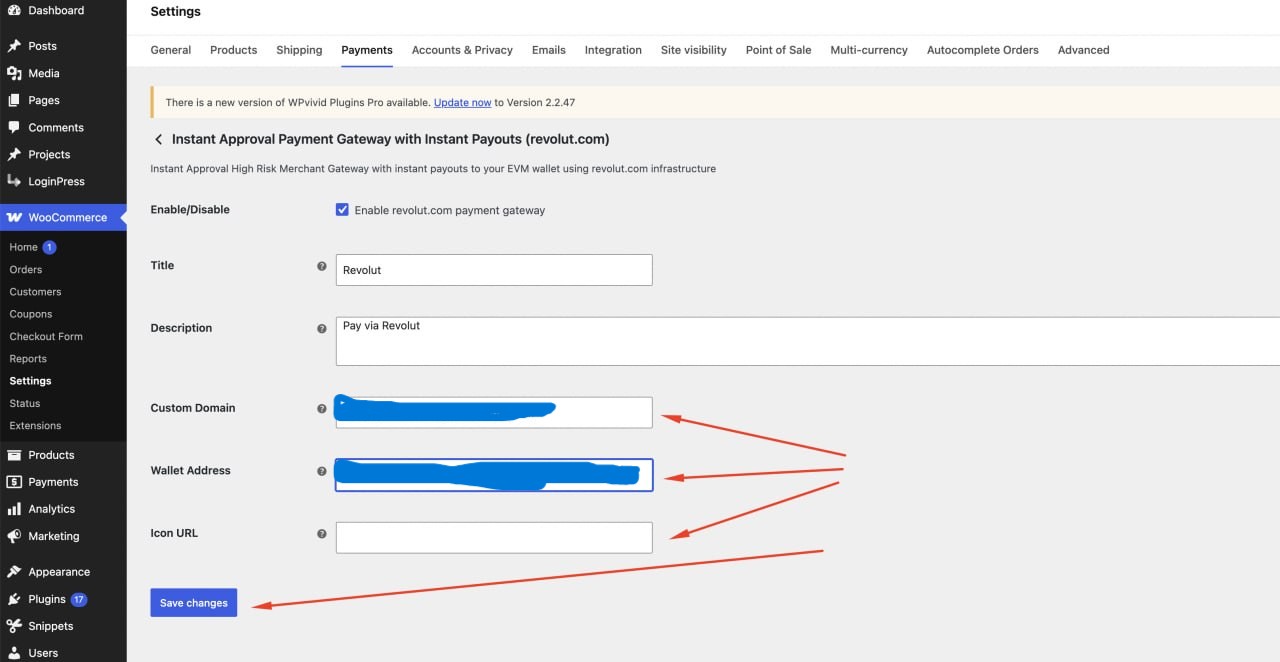Open the General settings tab
The width and height of the screenshot is (1280, 662).
171,50
